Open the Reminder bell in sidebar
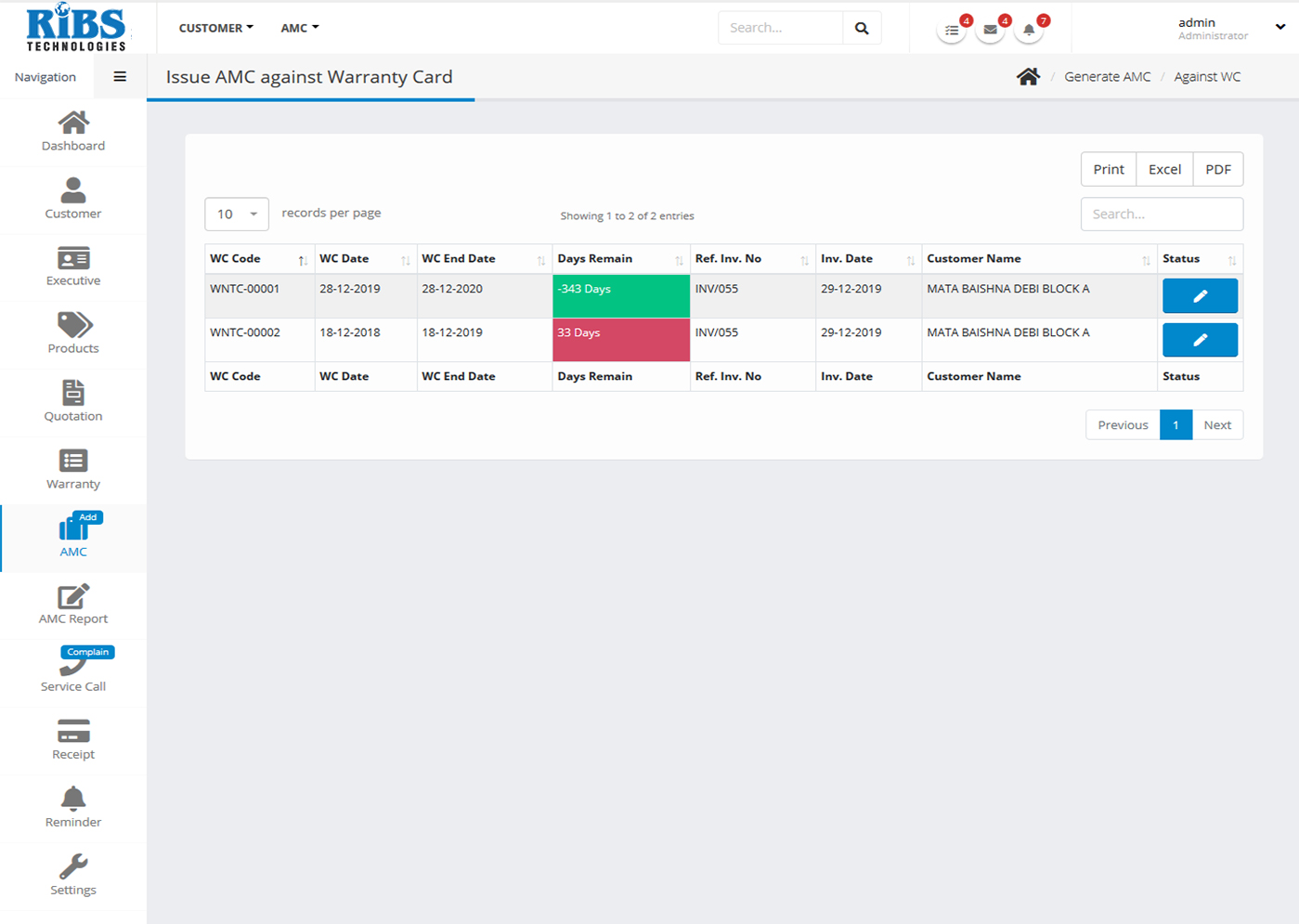The image size is (1299, 924). 73,800
